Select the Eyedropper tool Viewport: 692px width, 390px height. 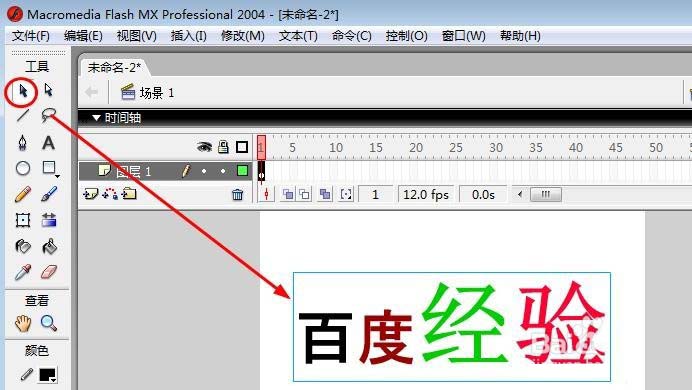[x=23, y=272]
